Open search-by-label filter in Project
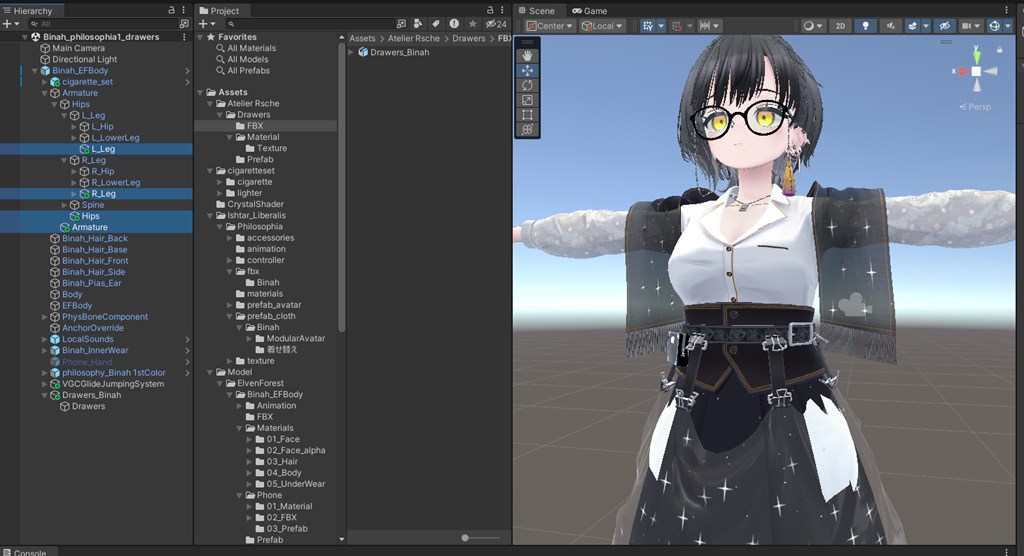 coord(436,24)
